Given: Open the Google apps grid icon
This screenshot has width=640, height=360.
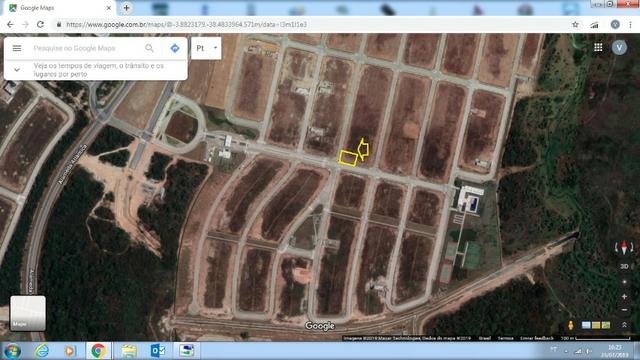Looking at the screenshot, I should [598, 47].
